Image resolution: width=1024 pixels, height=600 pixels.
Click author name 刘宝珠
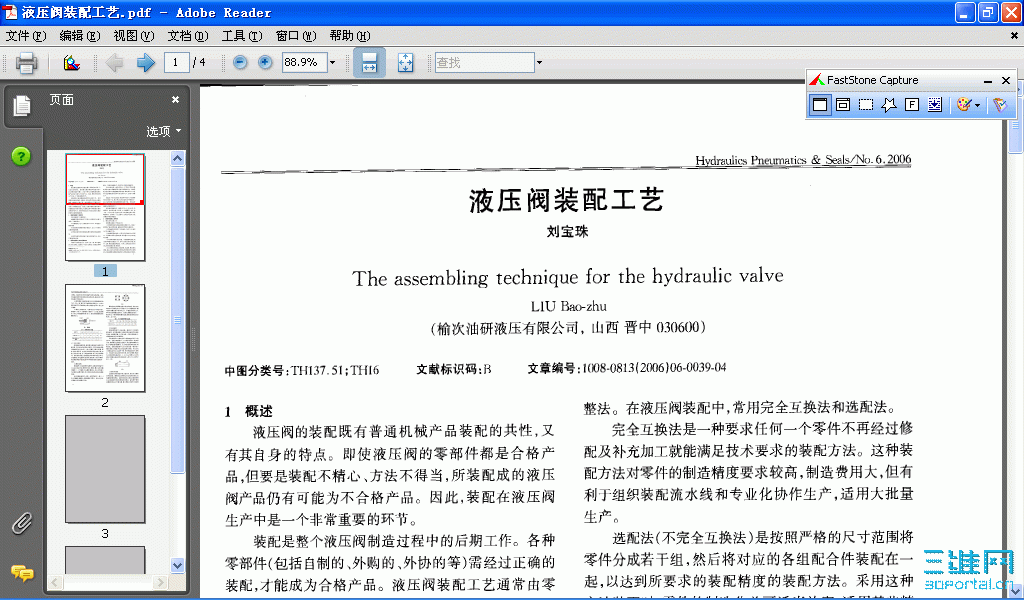(568, 231)
